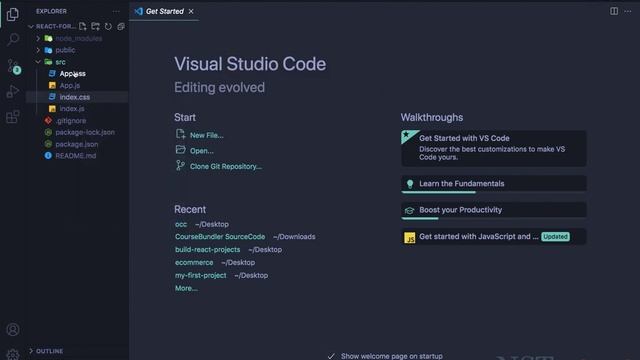Open recent project occ
The width and height of the screenshot is (640, 360).
(181, 224)
